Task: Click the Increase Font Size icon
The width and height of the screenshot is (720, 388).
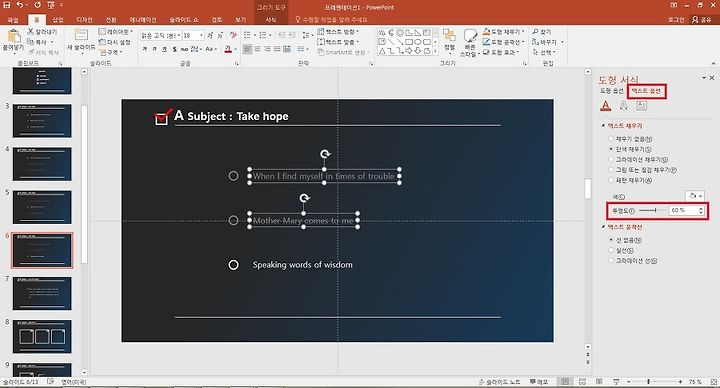Action: click(210, 35)
